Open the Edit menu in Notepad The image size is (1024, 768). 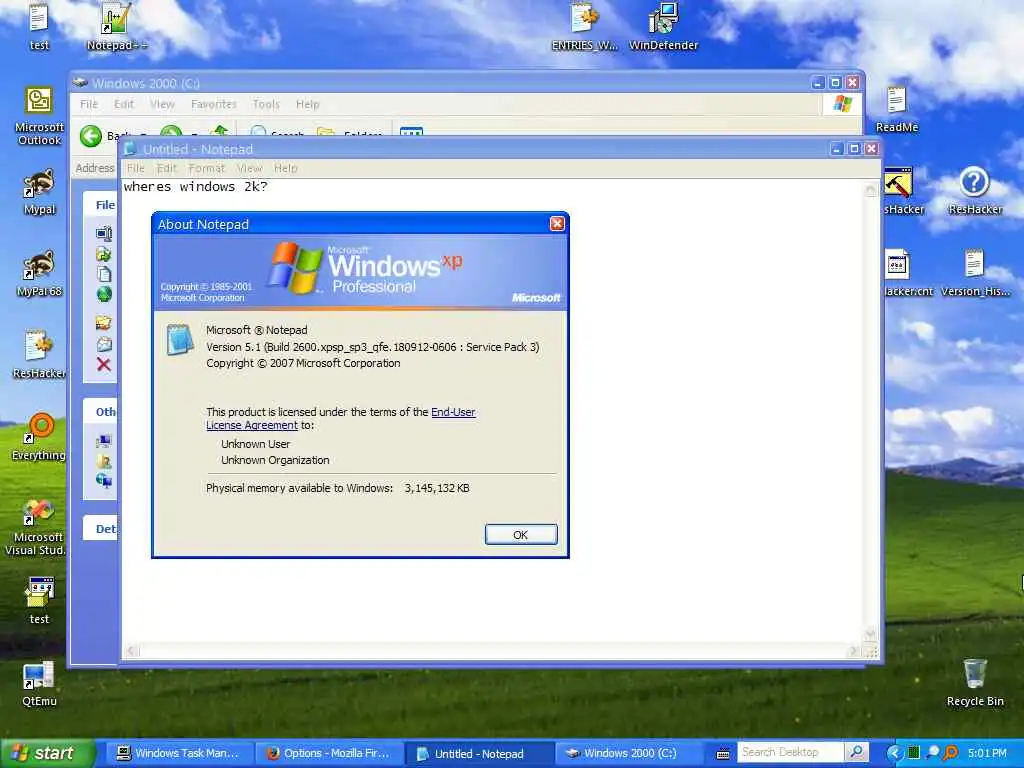click(x=167, y=168)
